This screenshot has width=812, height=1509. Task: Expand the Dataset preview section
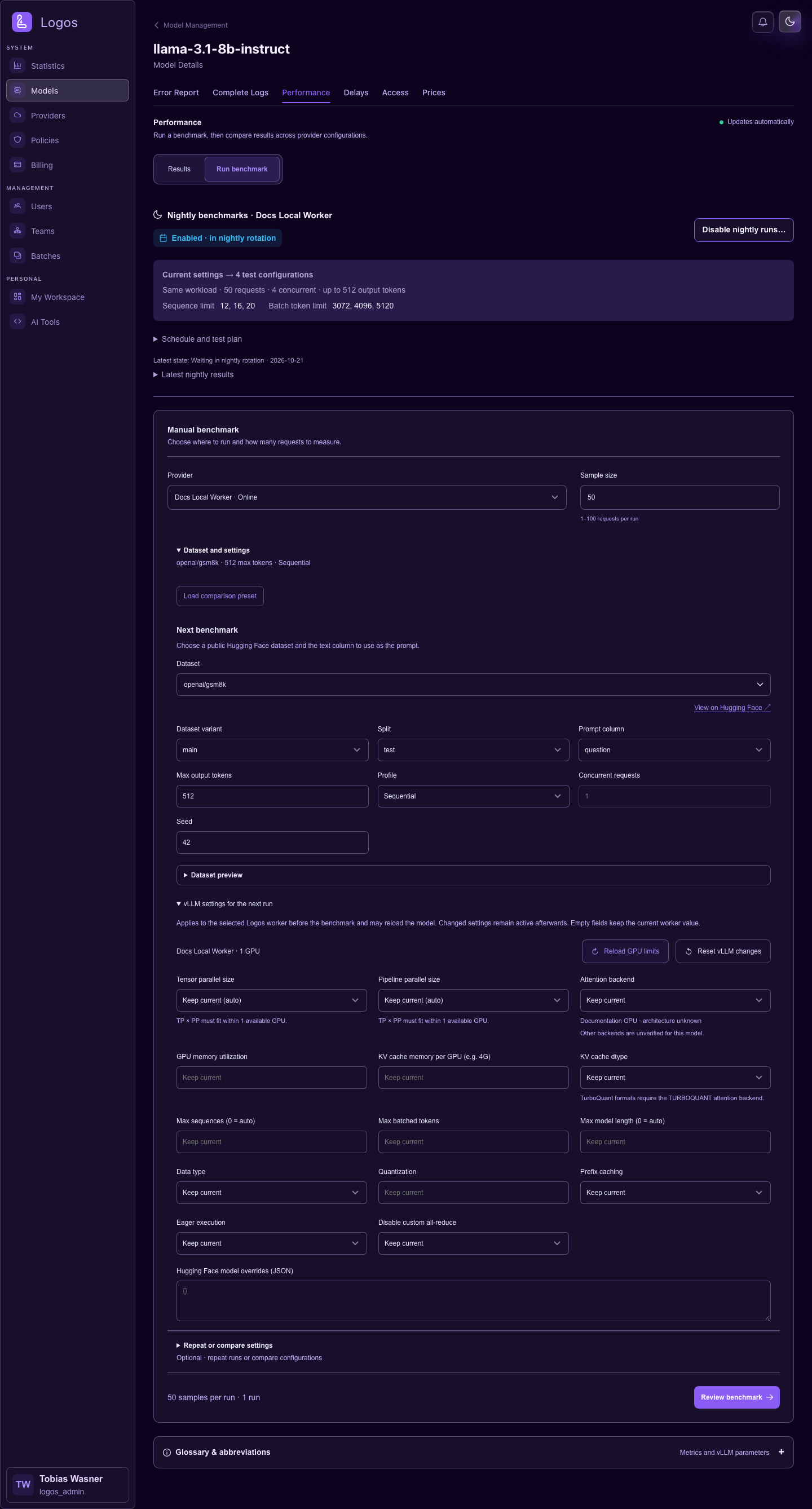pyautogui.click(x=473, y=875)
